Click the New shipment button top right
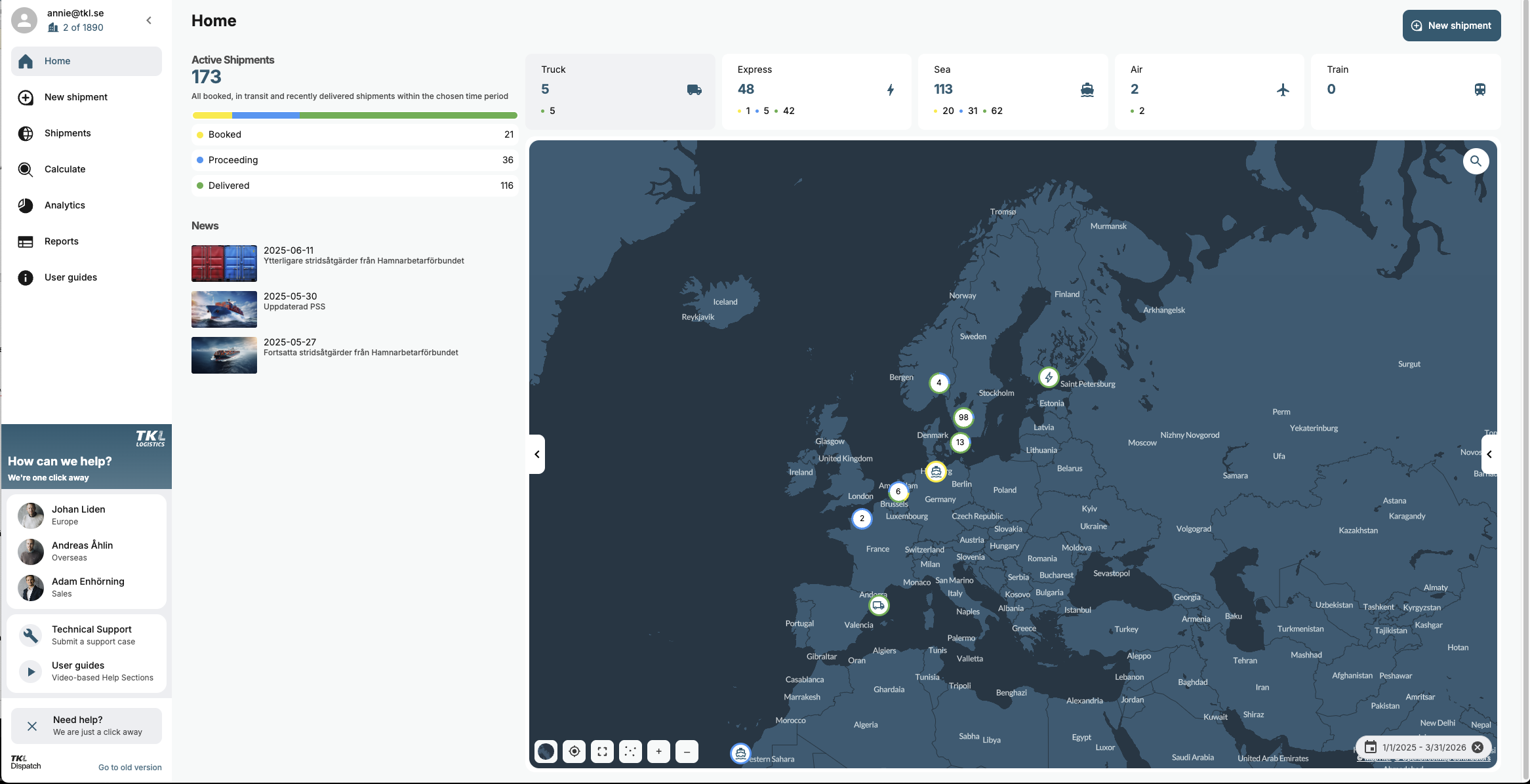1530x784 pixels. pos(1451,26)
